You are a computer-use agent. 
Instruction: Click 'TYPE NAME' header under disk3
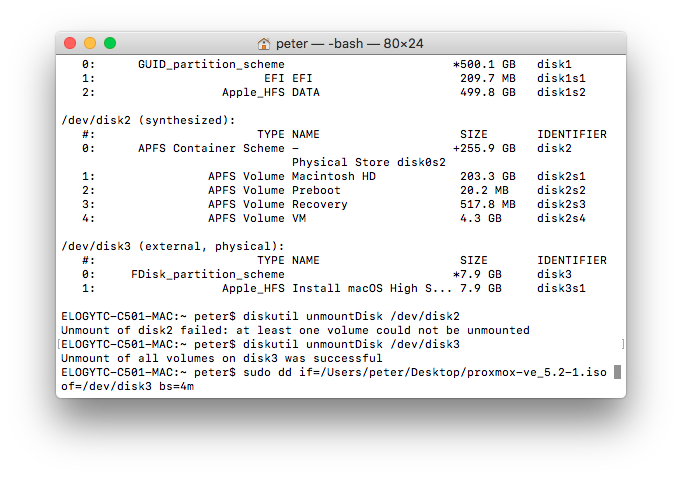288,260
